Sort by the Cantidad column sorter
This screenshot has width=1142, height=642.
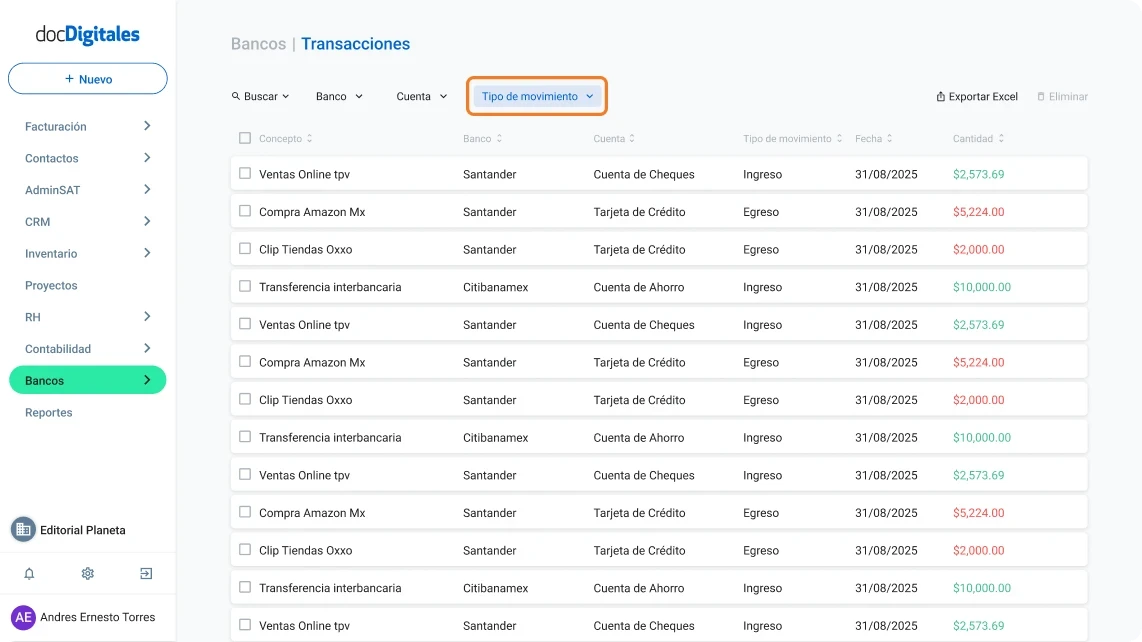[x=1001, y=138]
